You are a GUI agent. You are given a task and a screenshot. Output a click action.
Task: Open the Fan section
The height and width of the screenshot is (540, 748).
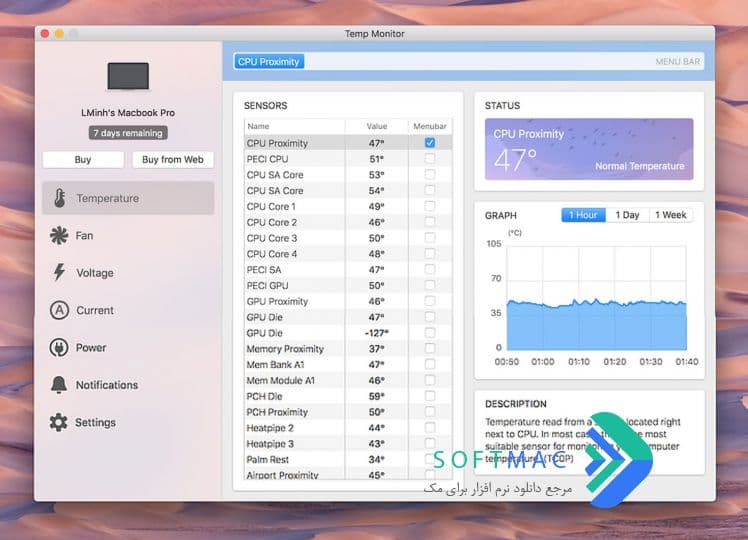(128, 235)
